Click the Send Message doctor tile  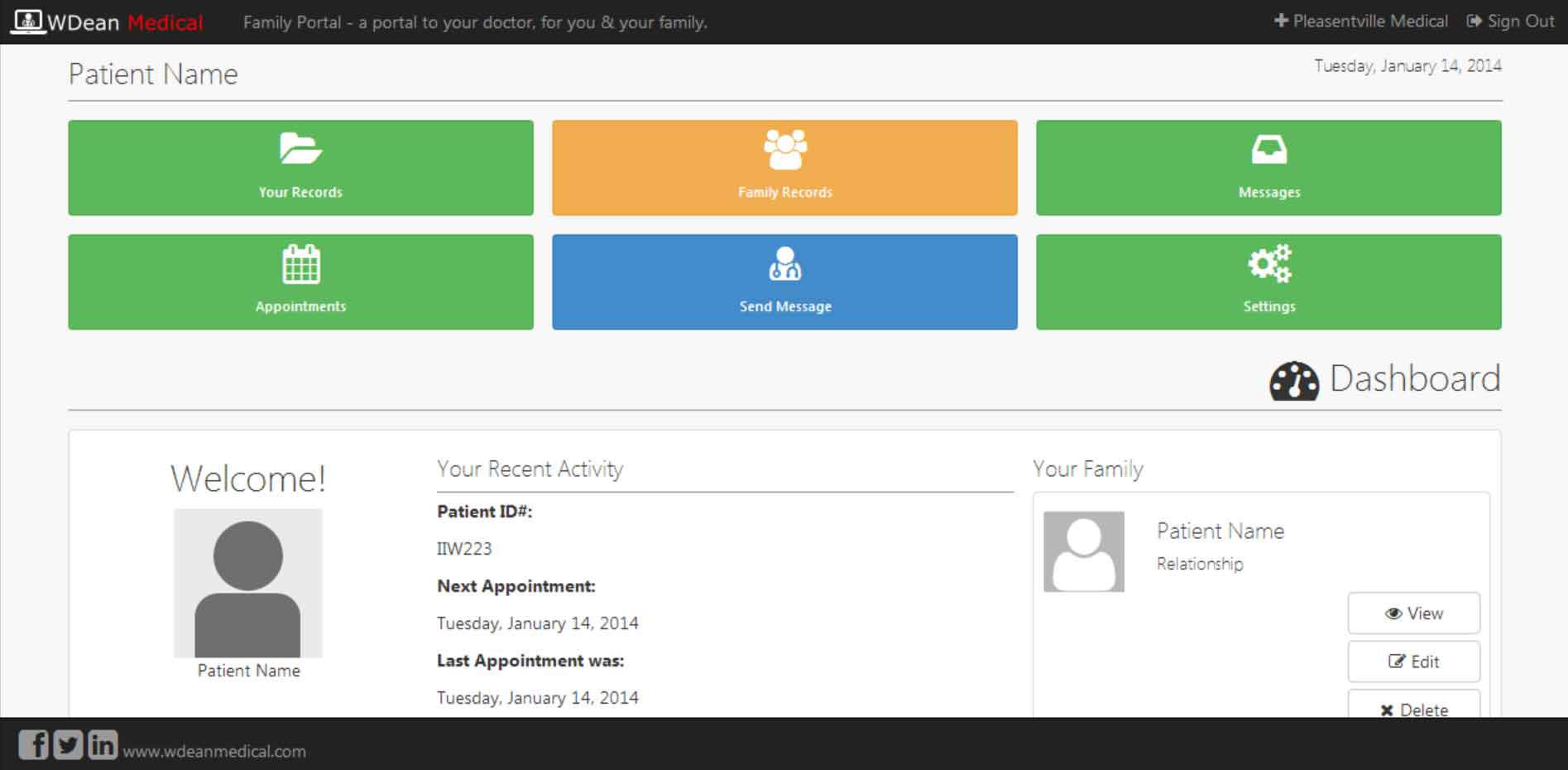[x=784, y=282]
